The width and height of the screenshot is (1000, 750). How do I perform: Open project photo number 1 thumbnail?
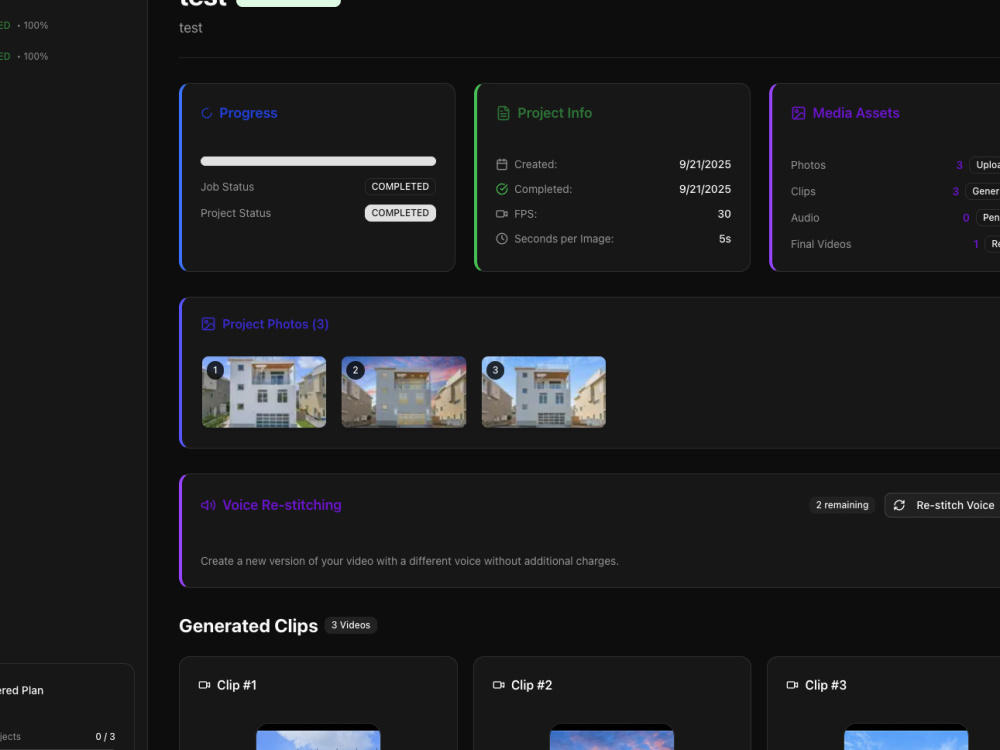pos(264,392)
